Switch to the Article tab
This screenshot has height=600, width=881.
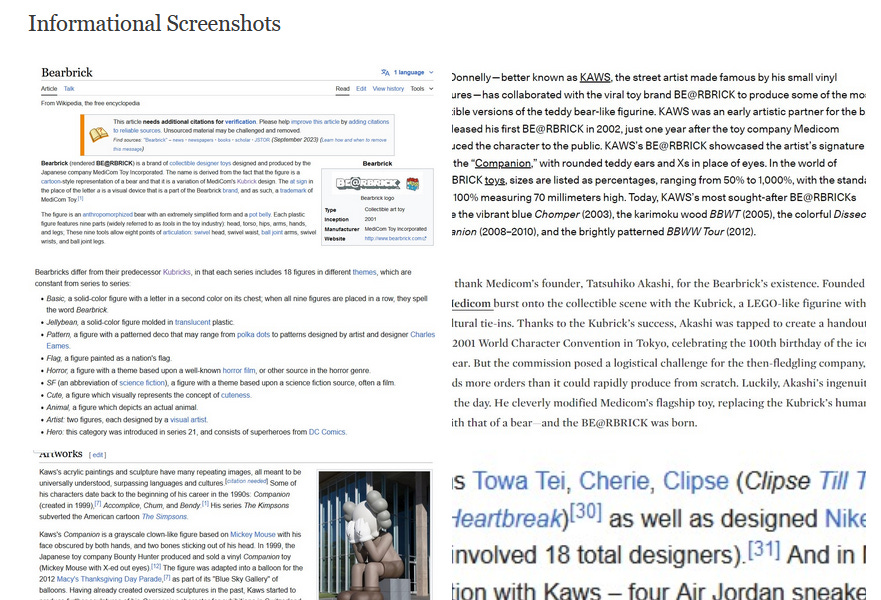pyautogui.click(x=49, y=89)
